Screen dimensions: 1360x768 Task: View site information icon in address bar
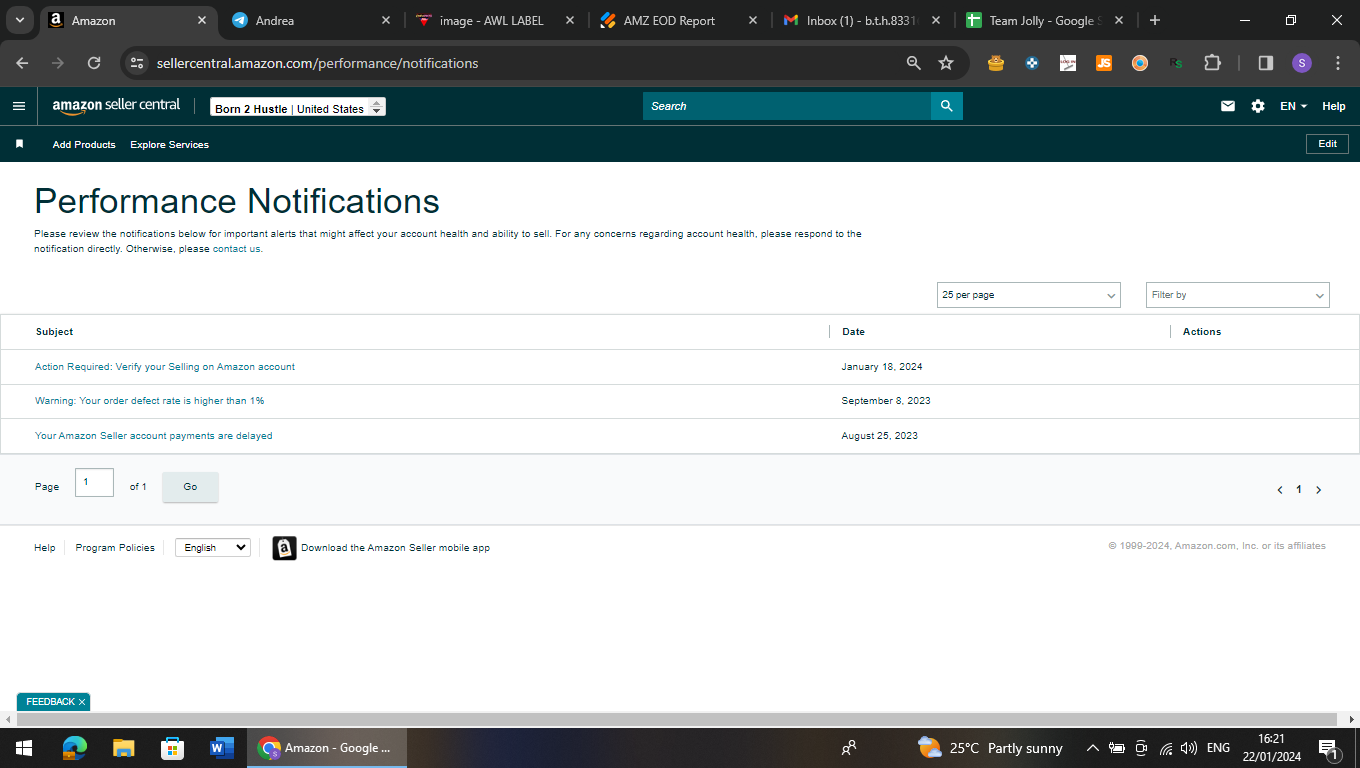click(x=138, y=63)
